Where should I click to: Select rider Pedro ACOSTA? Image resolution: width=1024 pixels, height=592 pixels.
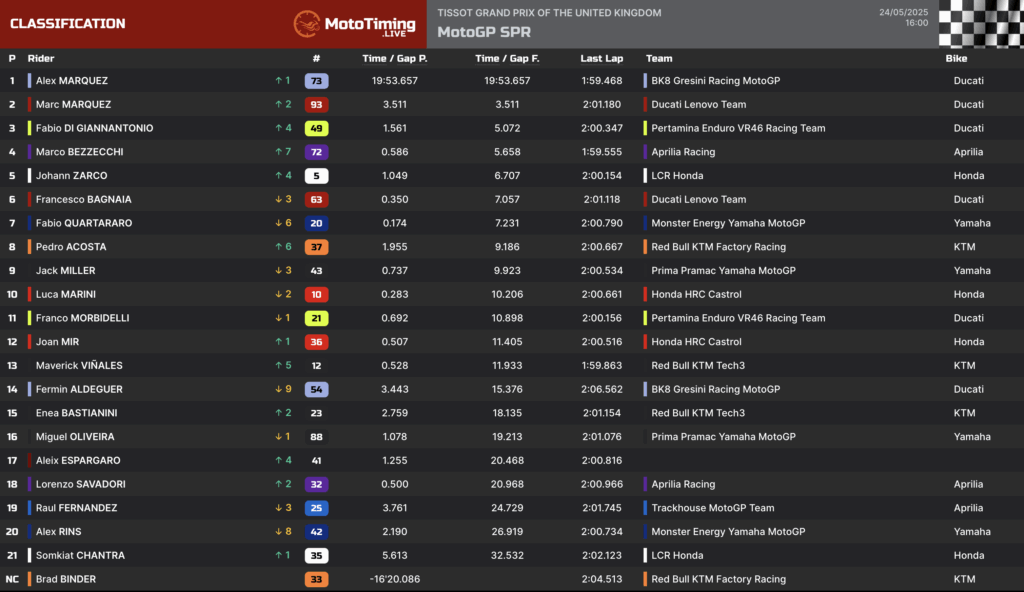tap(71, 246)
